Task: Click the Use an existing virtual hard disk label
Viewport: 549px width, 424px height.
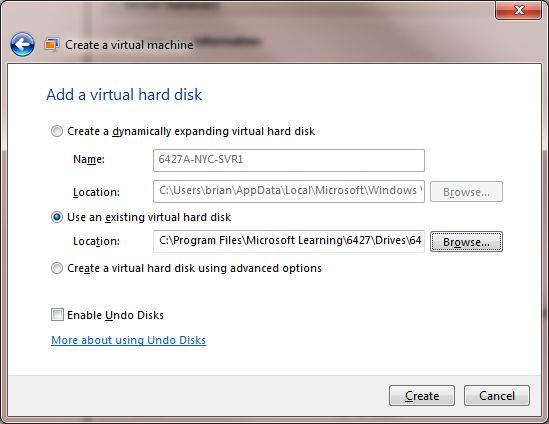Action: [149, 217]
